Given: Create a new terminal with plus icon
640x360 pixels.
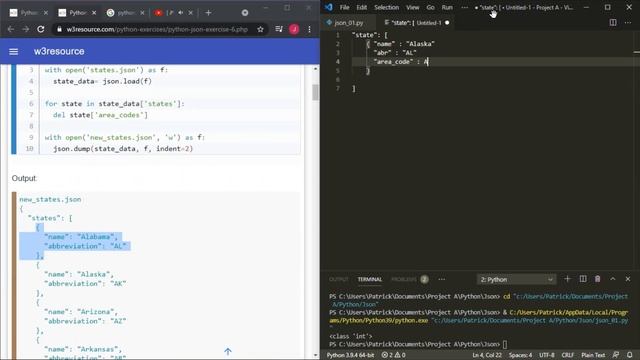Looking at the screenshot, I should coord(567,279).
